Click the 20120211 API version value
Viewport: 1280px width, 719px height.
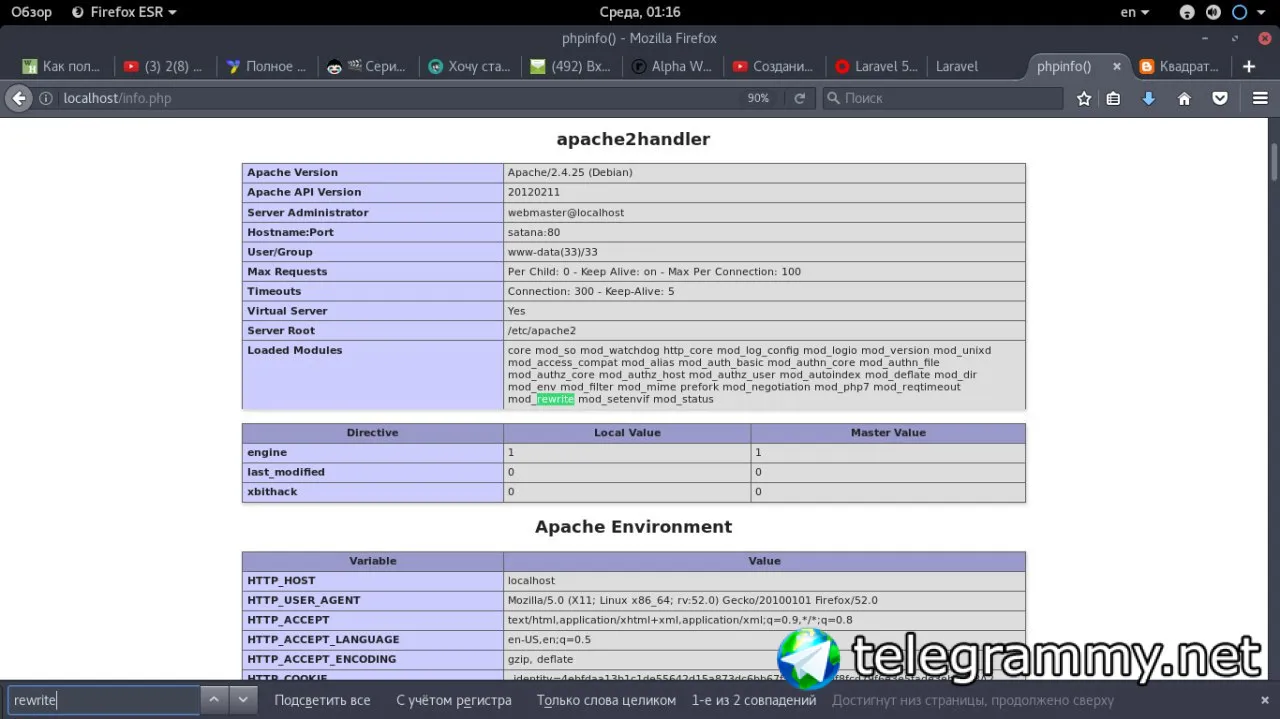[534, 192]
